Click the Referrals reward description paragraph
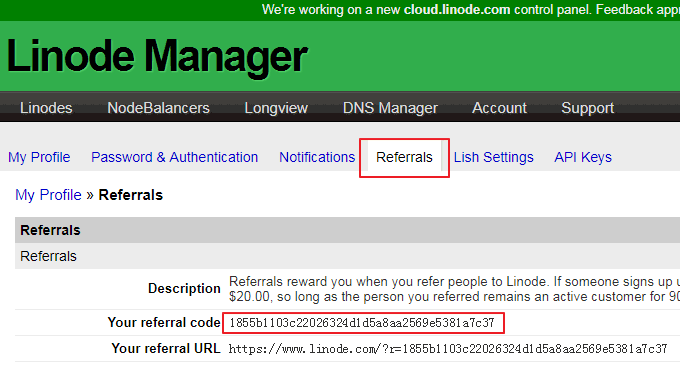The width and height of the screenshot is (680, 366). 454,289
